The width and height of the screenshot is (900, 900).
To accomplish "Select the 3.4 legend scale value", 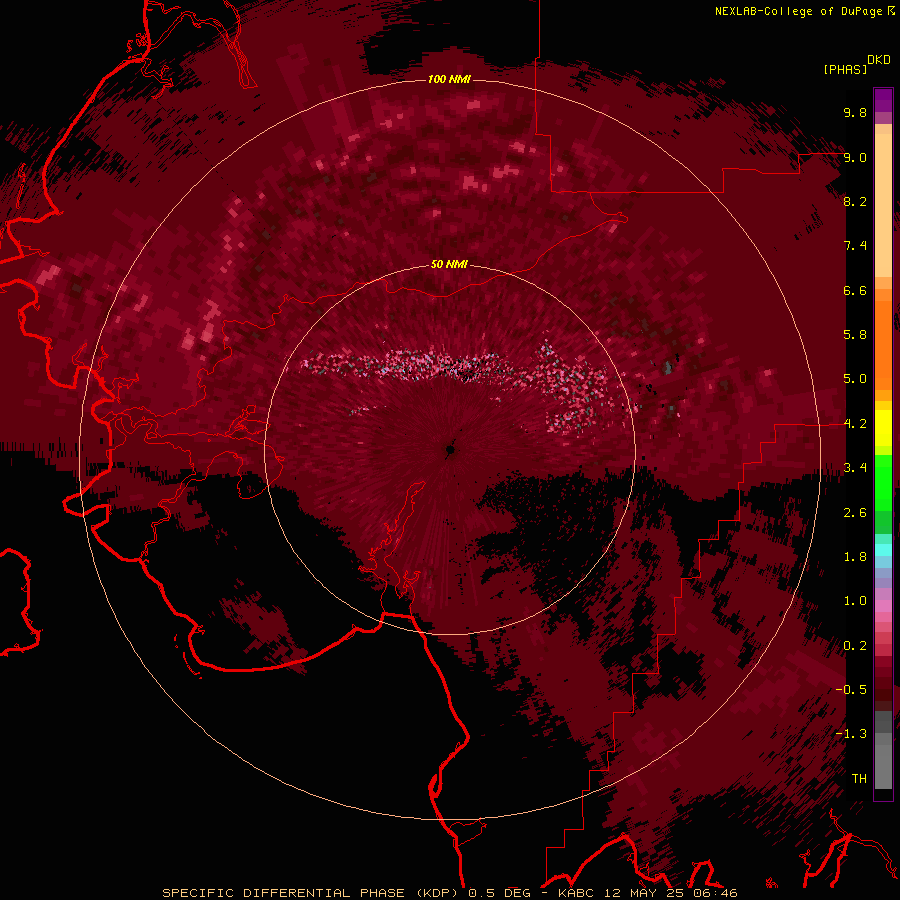I will click(x=855, y=468).
